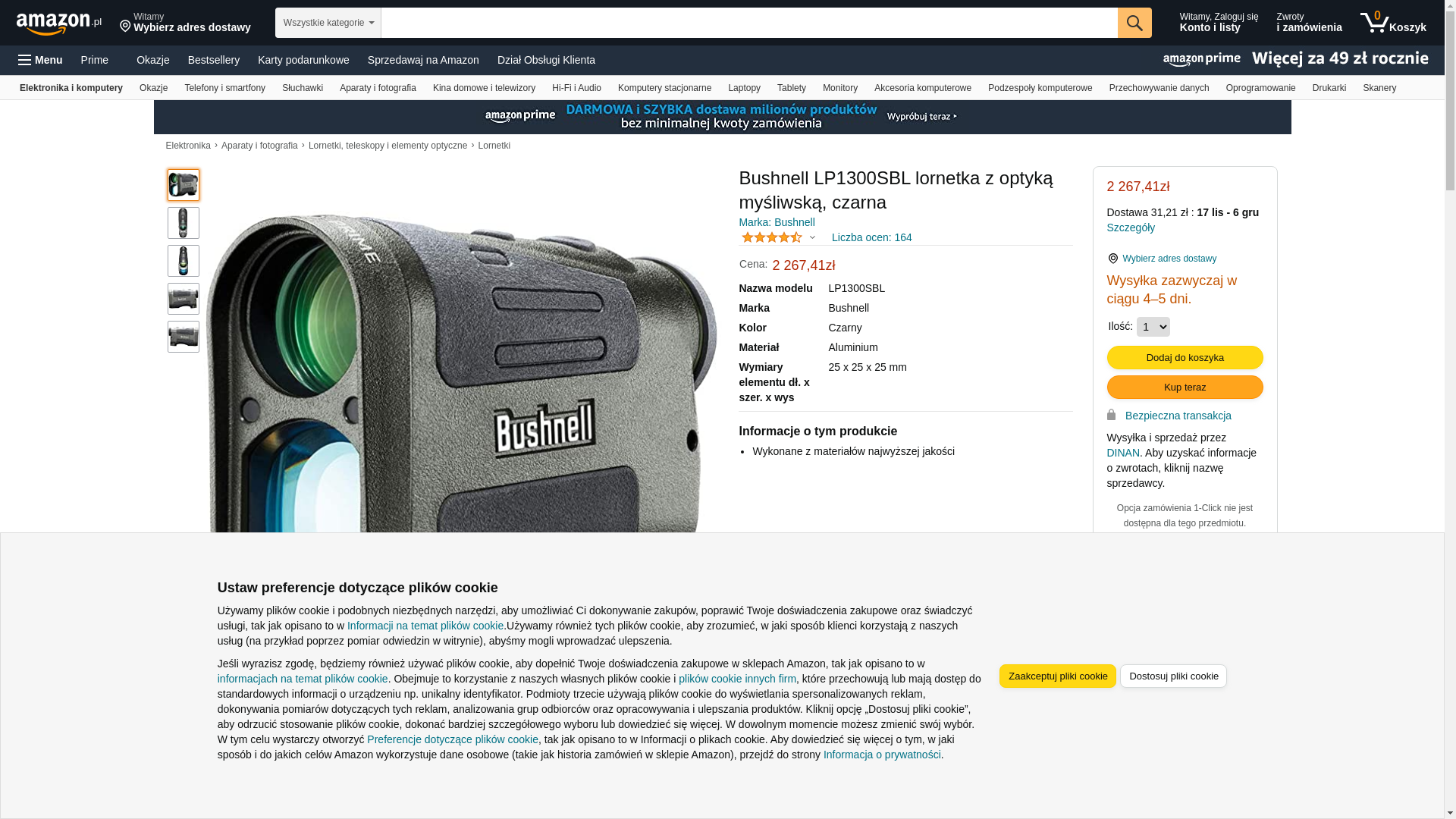Click the Bezpieczna transakcja lock link
The image size is (1456, 819).
coord(1178,416)
